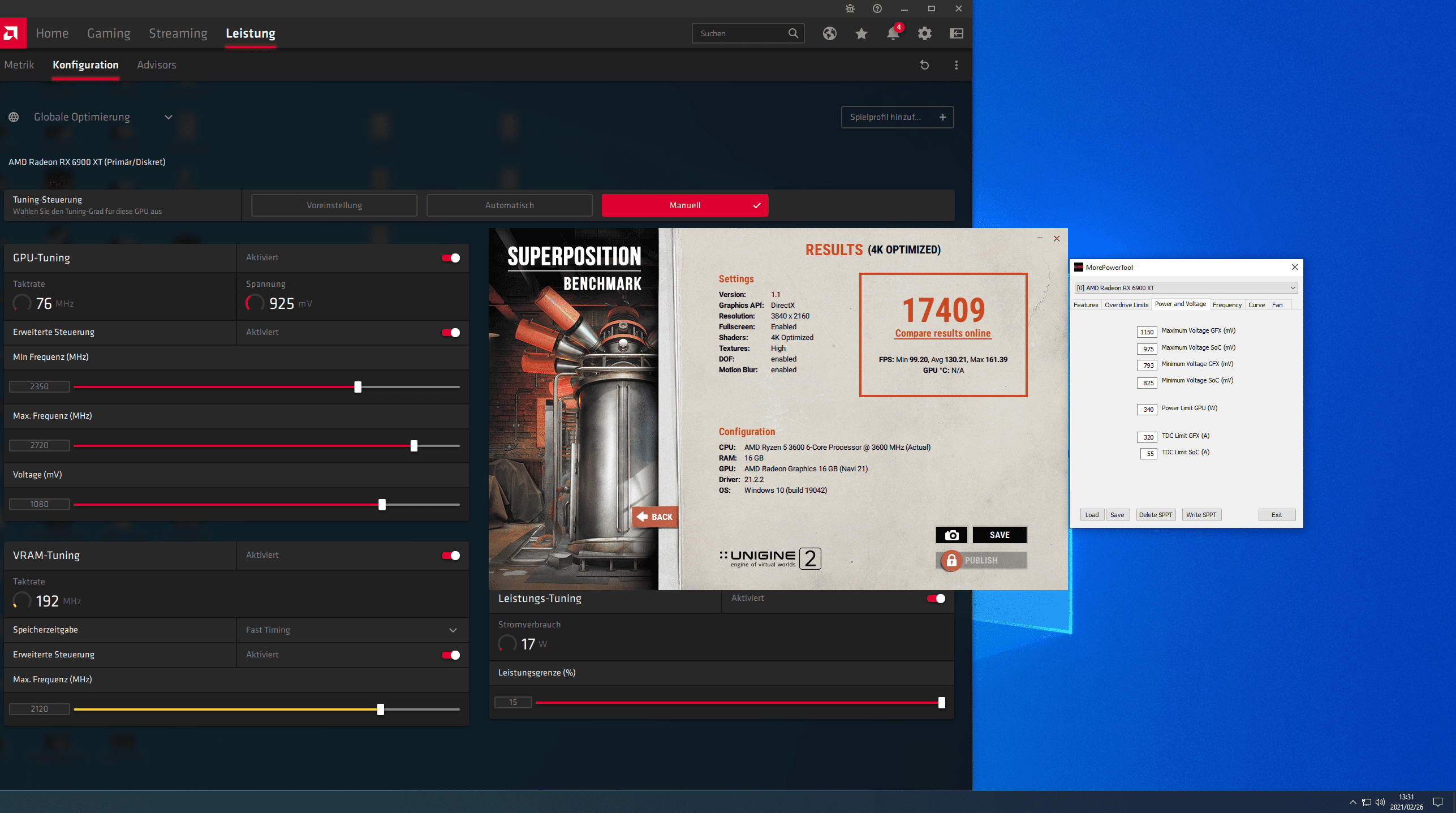Viewport: 1456px width, 813px height.
Task: Open notifications bell icon
Action: 893,33
